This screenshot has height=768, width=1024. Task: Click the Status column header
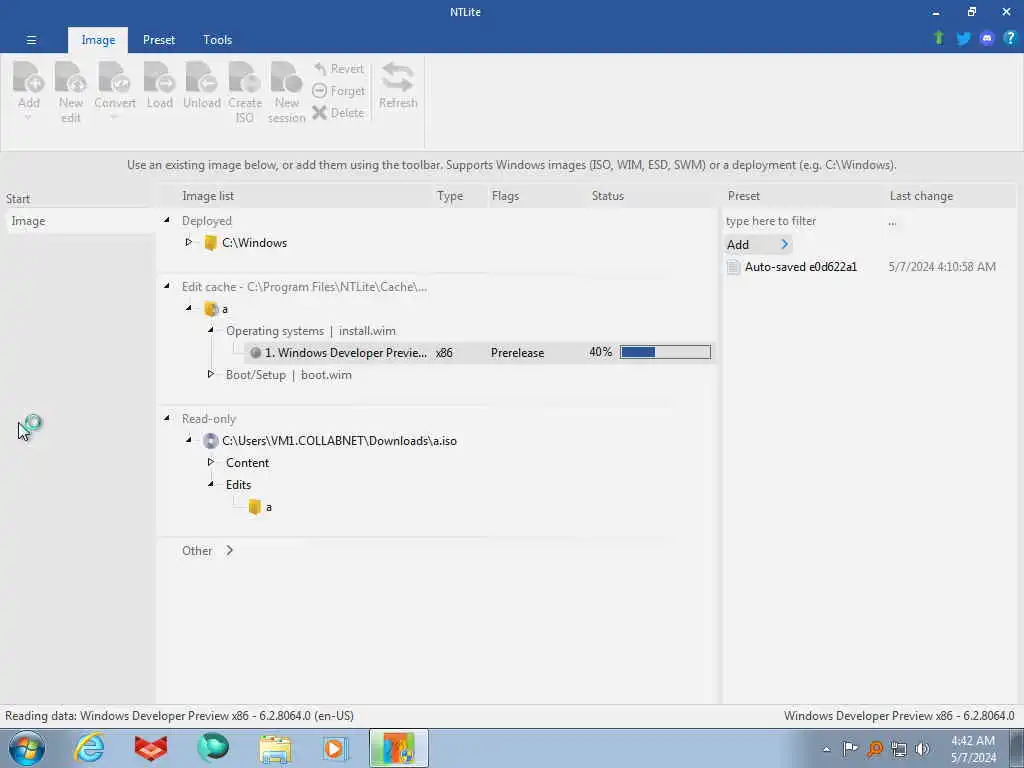(x=607, y=196)
